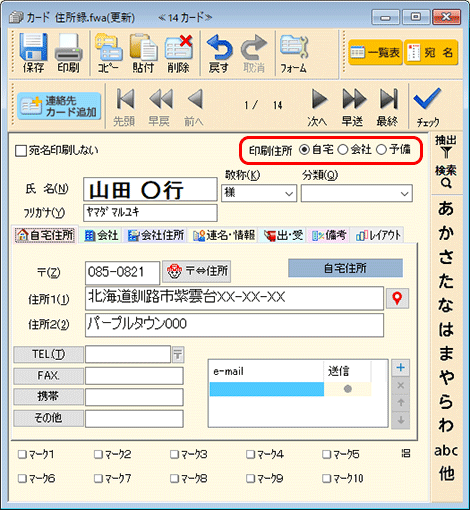
Task: Click the 住所2 address field
Action: [234, 325]
